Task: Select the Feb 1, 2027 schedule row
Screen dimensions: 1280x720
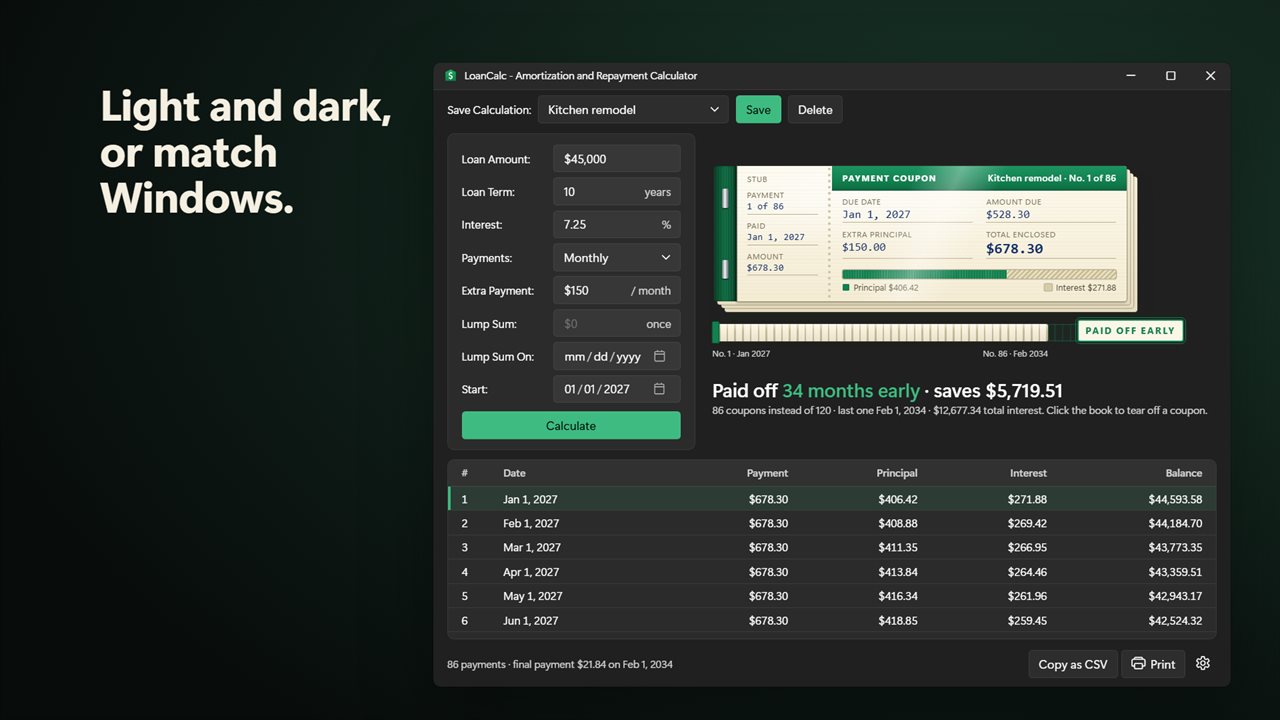Action: click(x=832, y=523)
